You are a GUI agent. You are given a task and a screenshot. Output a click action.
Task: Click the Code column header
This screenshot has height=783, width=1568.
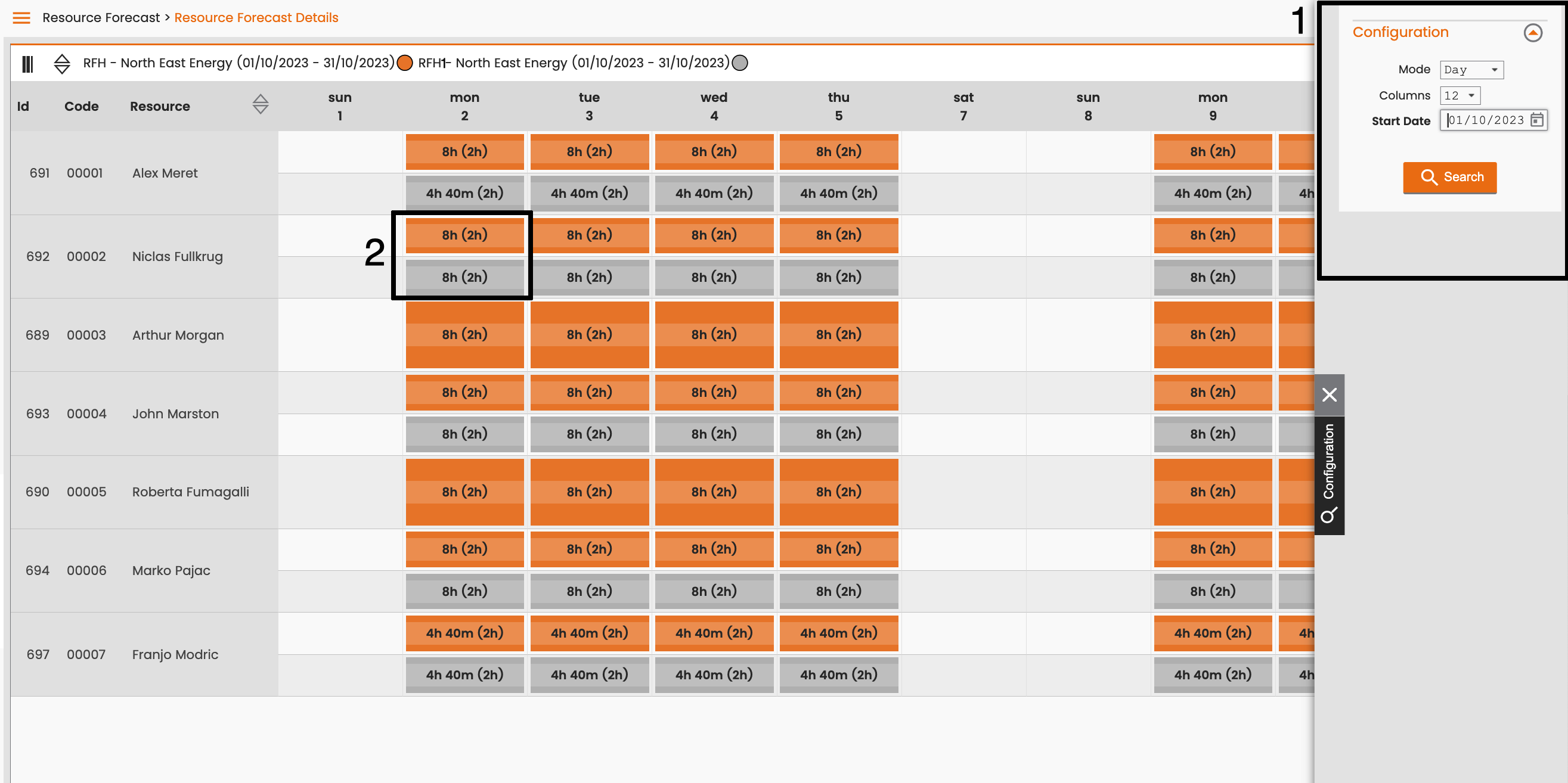(82, 106)
